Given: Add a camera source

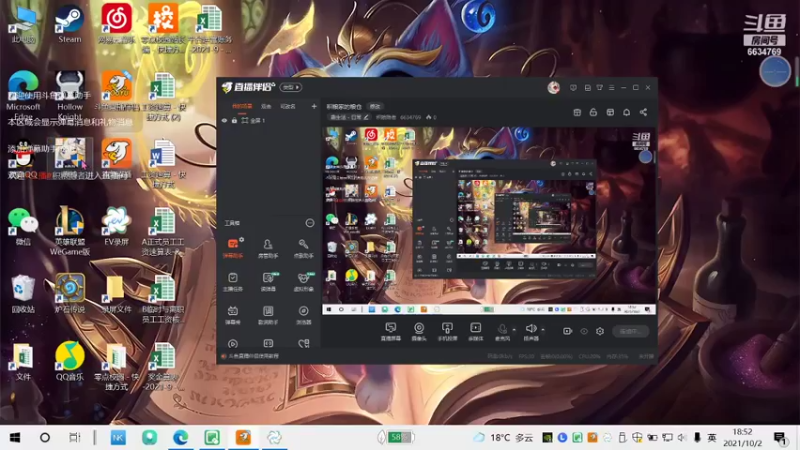Looking at the screenshot, I should [419, 331].
